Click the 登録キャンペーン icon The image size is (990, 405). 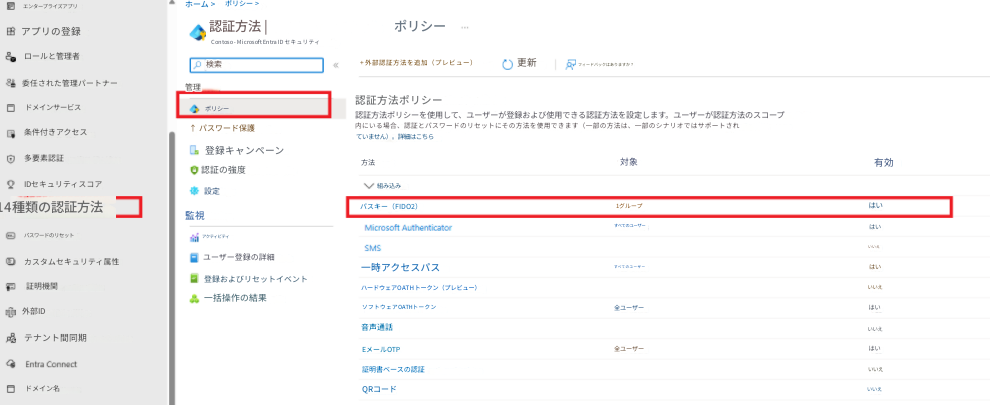[194, 150]
